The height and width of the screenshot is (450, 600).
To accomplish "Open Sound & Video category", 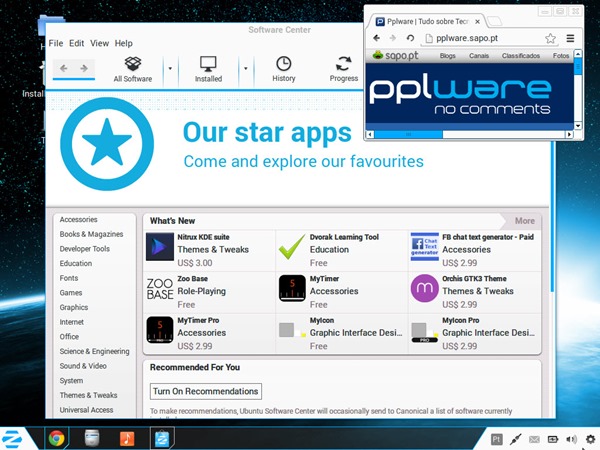I will tap(83, 366).
